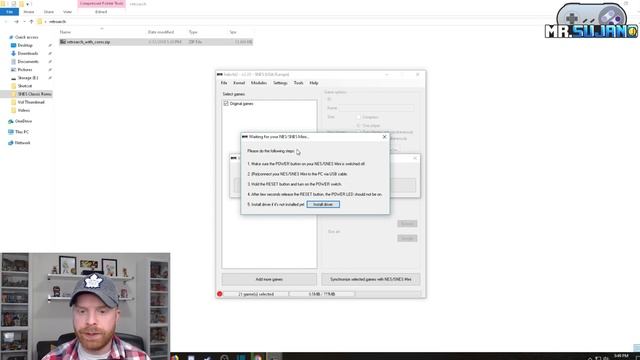The width and height of the screenshot is (640, 360).
Task: Open hakchi Modules menu
Action: (x=259, y=83)
